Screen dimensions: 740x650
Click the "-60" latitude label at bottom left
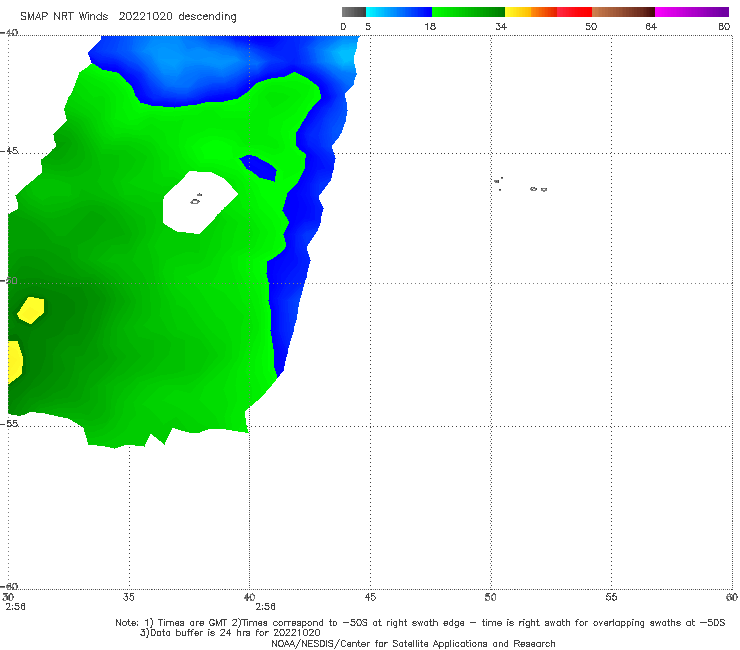click(9, 586)
